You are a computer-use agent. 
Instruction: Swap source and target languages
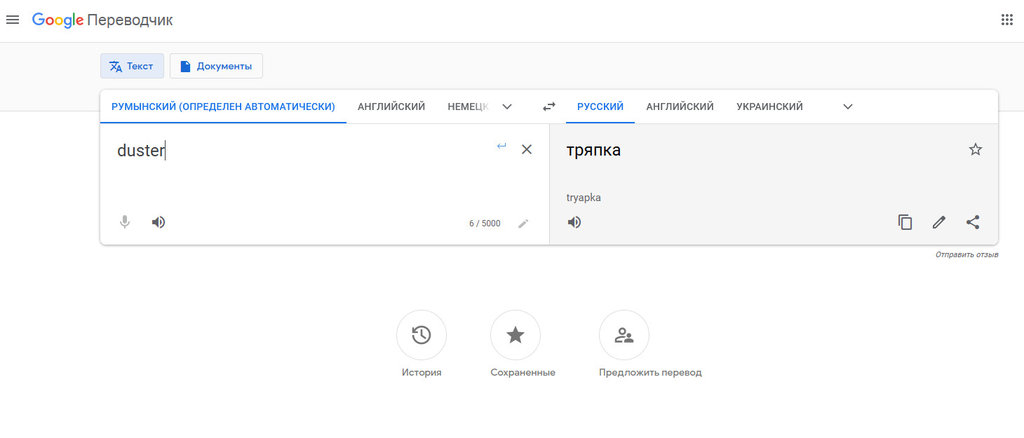pos(549,106)
